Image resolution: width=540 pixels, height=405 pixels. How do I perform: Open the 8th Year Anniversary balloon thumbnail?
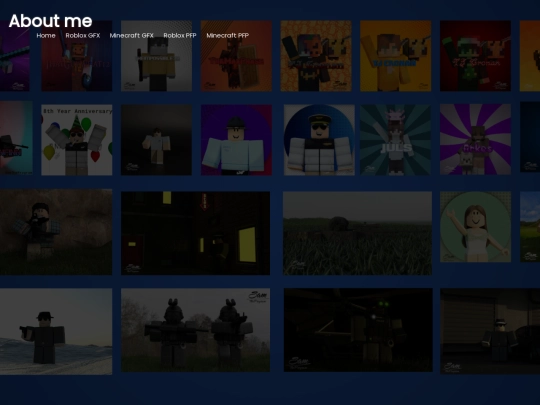[77, 140]
